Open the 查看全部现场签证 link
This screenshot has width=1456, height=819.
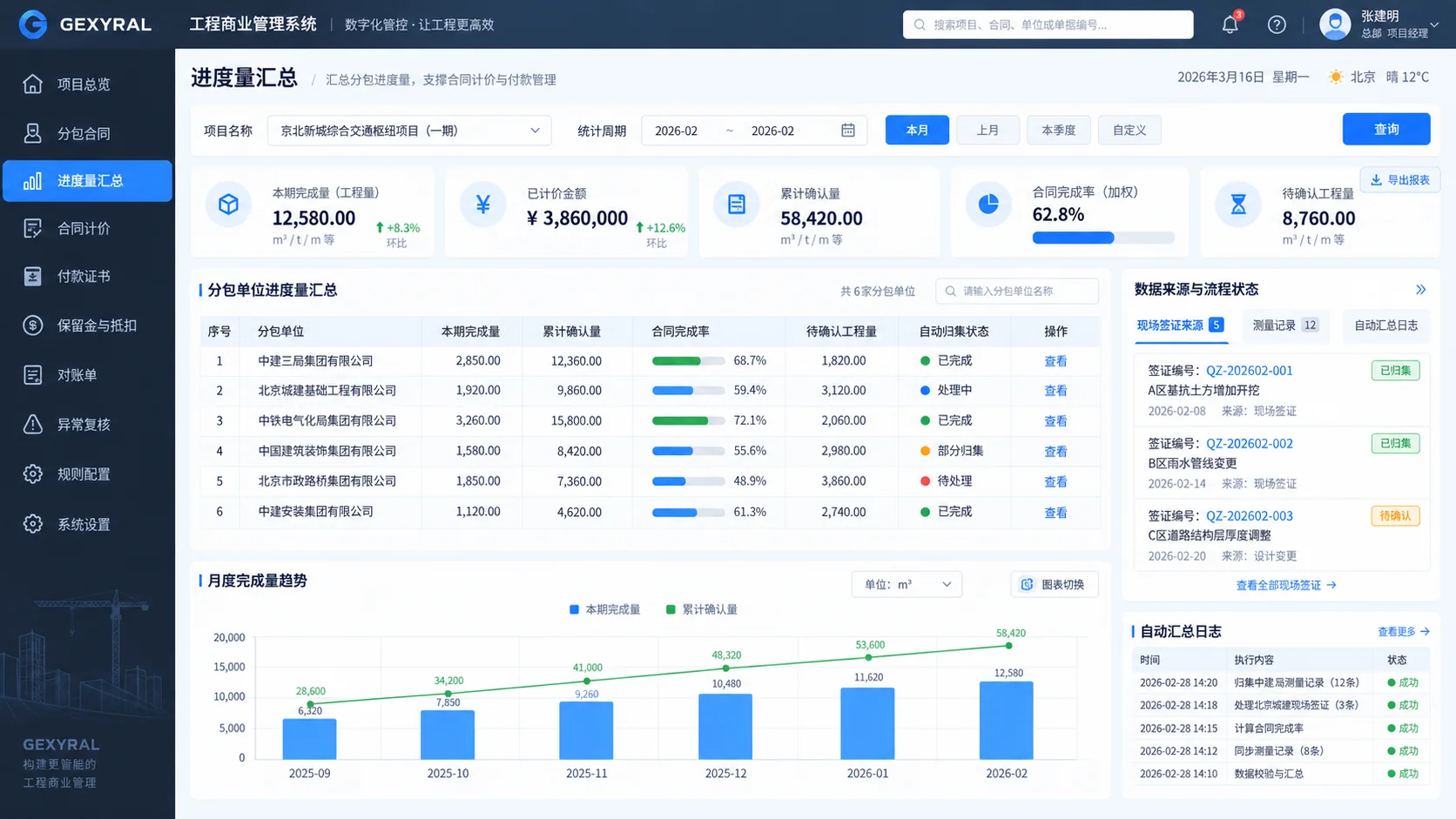tap(1286, 585)
